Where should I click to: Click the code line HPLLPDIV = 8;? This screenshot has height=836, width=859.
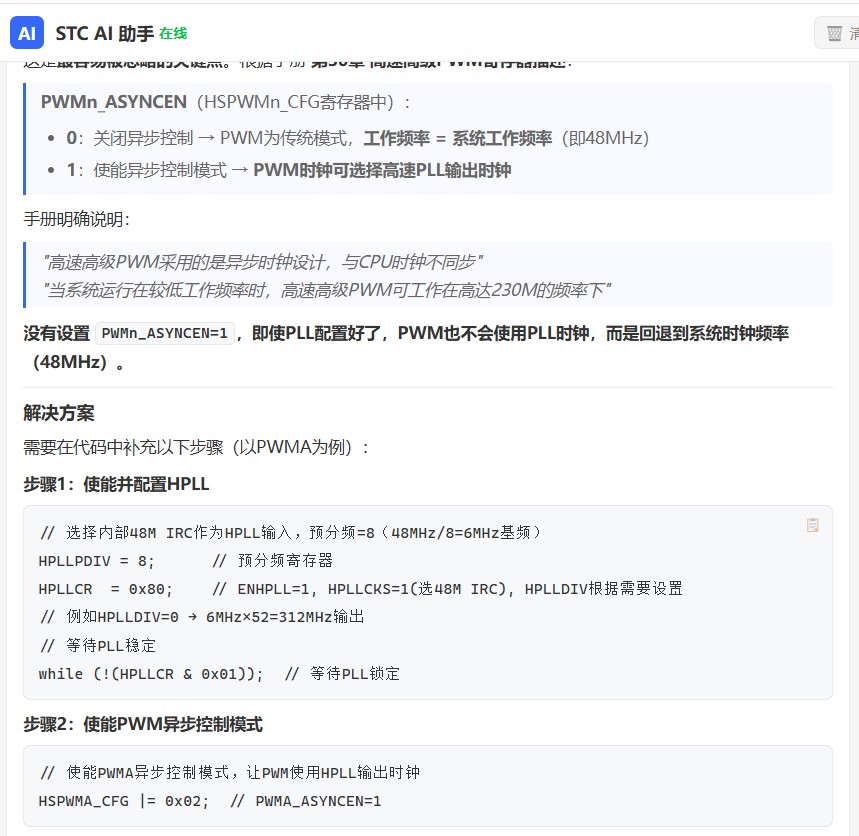pyautogui.click(x=186, y=560)
